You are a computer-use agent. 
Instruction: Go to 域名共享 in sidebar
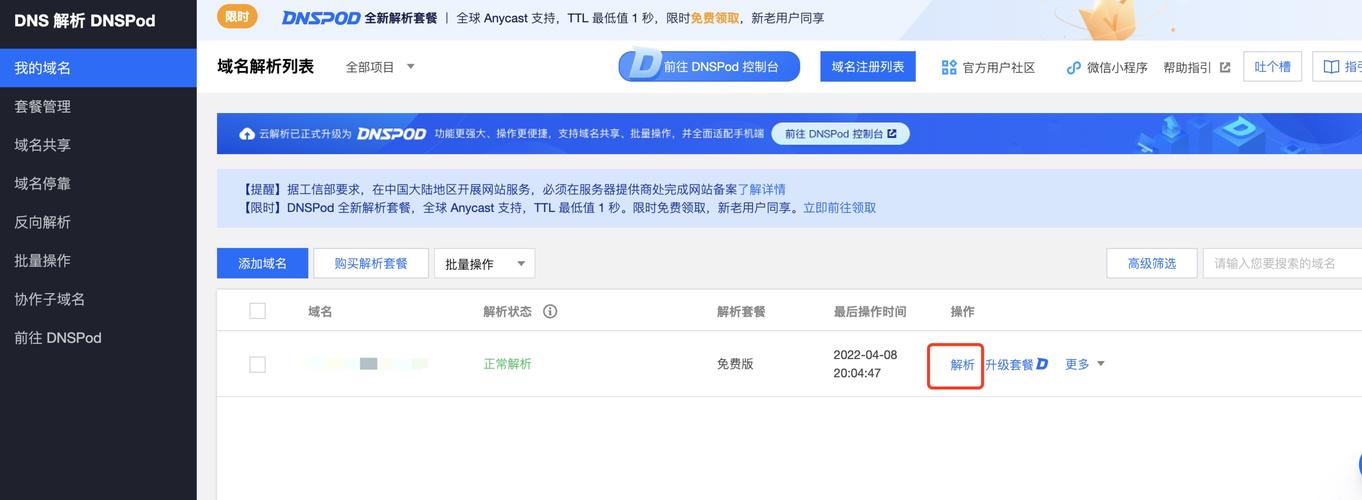click(x=98, y=145)
